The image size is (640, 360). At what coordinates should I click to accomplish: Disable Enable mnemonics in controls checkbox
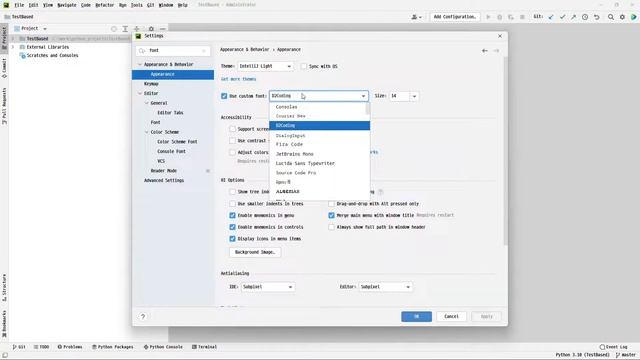point(233,227)
